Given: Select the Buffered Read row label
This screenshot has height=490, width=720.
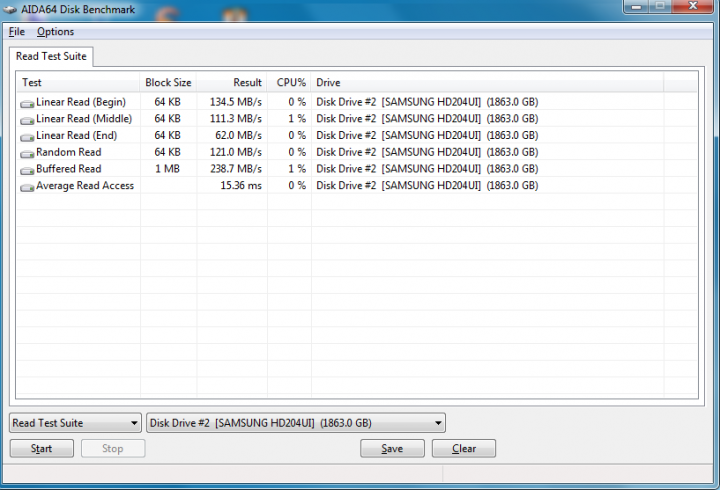Looking at the screenshot, I should (69, 169).
